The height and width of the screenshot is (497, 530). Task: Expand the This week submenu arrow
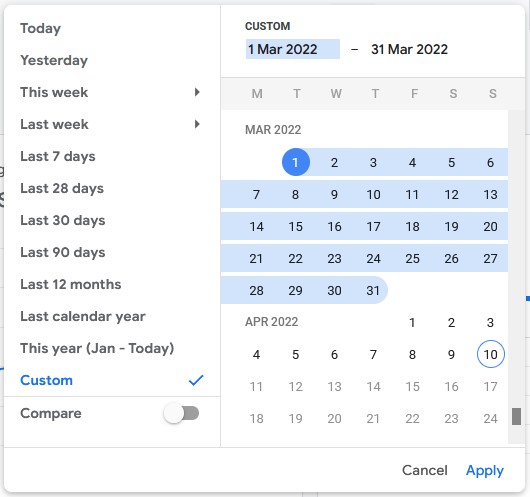197,92
